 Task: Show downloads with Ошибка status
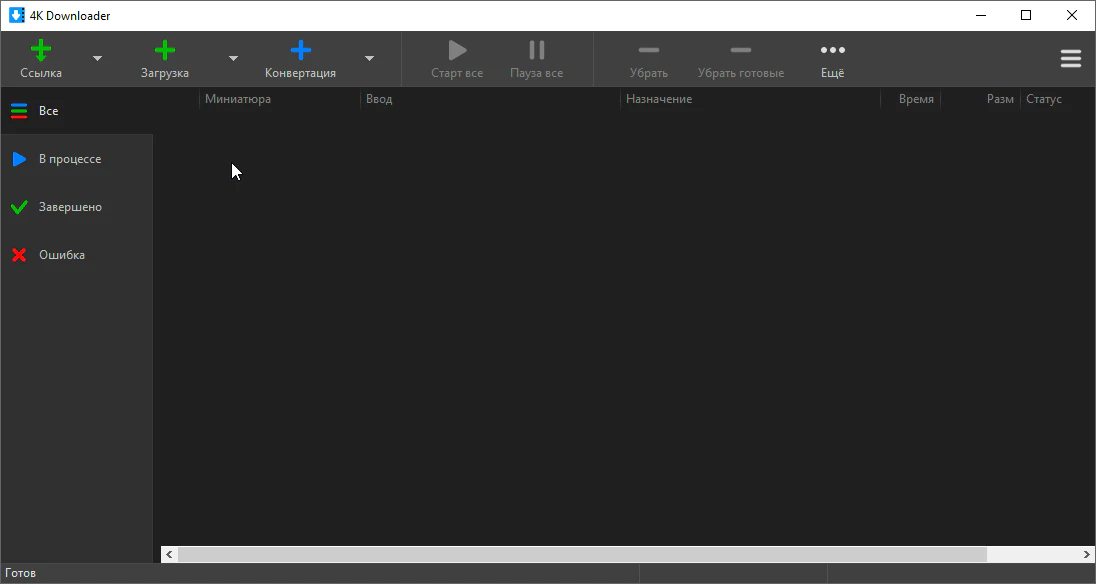(x=61, y=255)
